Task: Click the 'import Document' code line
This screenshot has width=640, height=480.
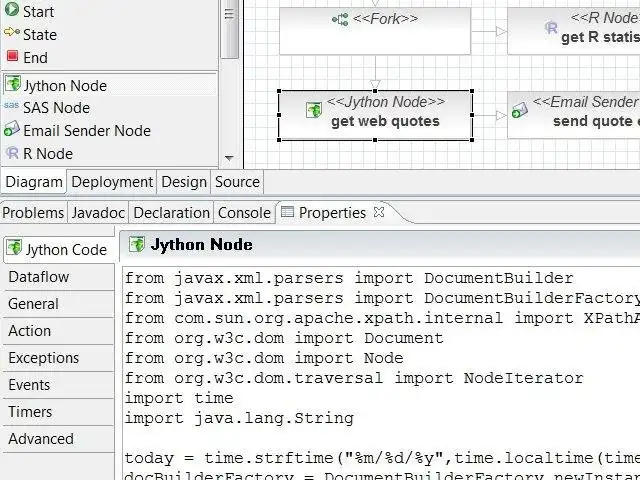Action: coord(284,338)
